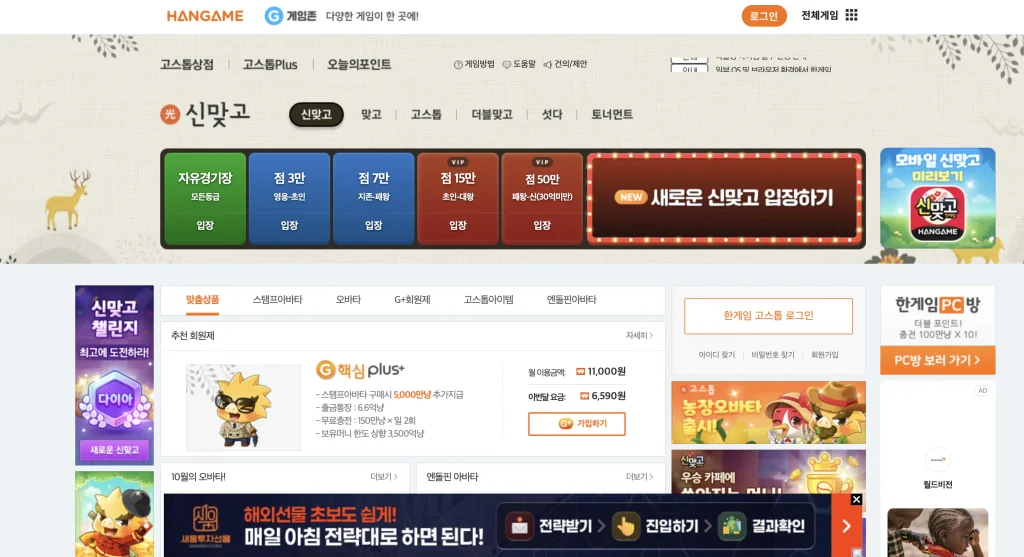Click the 전략받기 mail icon in the banner
Image resolution: width=1024 pixels, height=557 pixels.
click(519, 526)
